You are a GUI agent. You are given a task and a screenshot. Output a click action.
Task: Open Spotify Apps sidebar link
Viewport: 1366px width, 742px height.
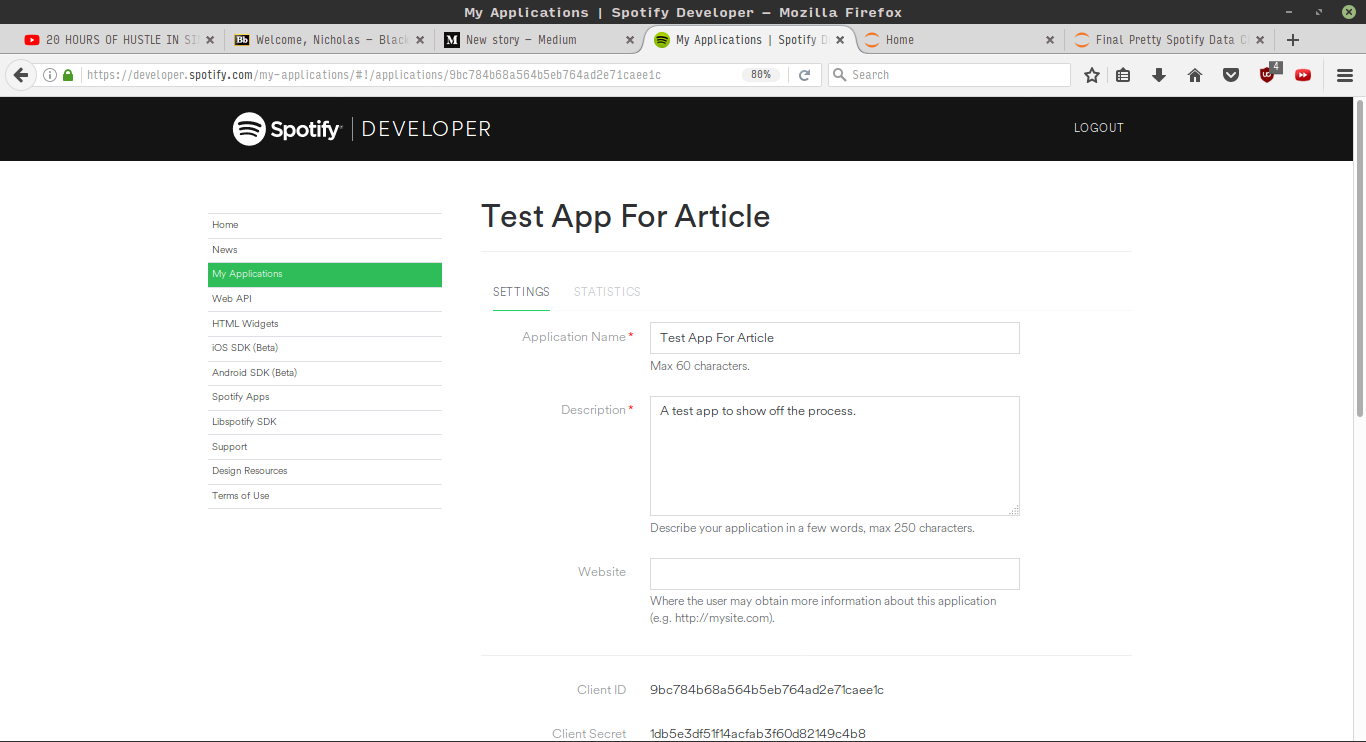coord(325,397)
